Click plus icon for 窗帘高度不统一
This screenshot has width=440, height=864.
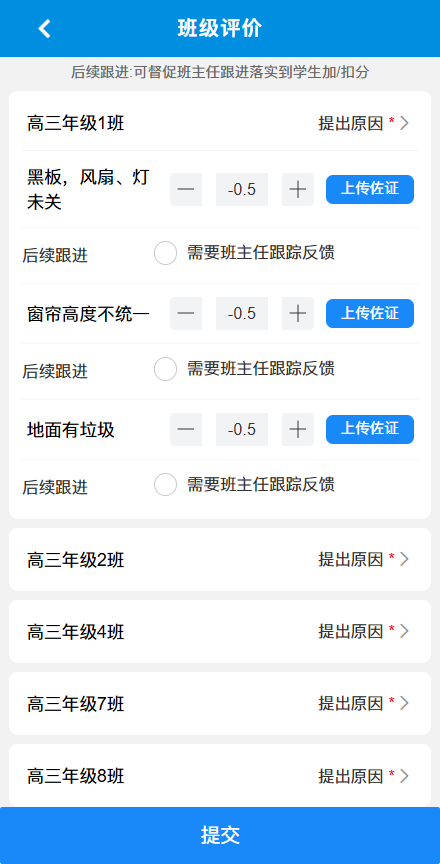click(x=298, y=314)
